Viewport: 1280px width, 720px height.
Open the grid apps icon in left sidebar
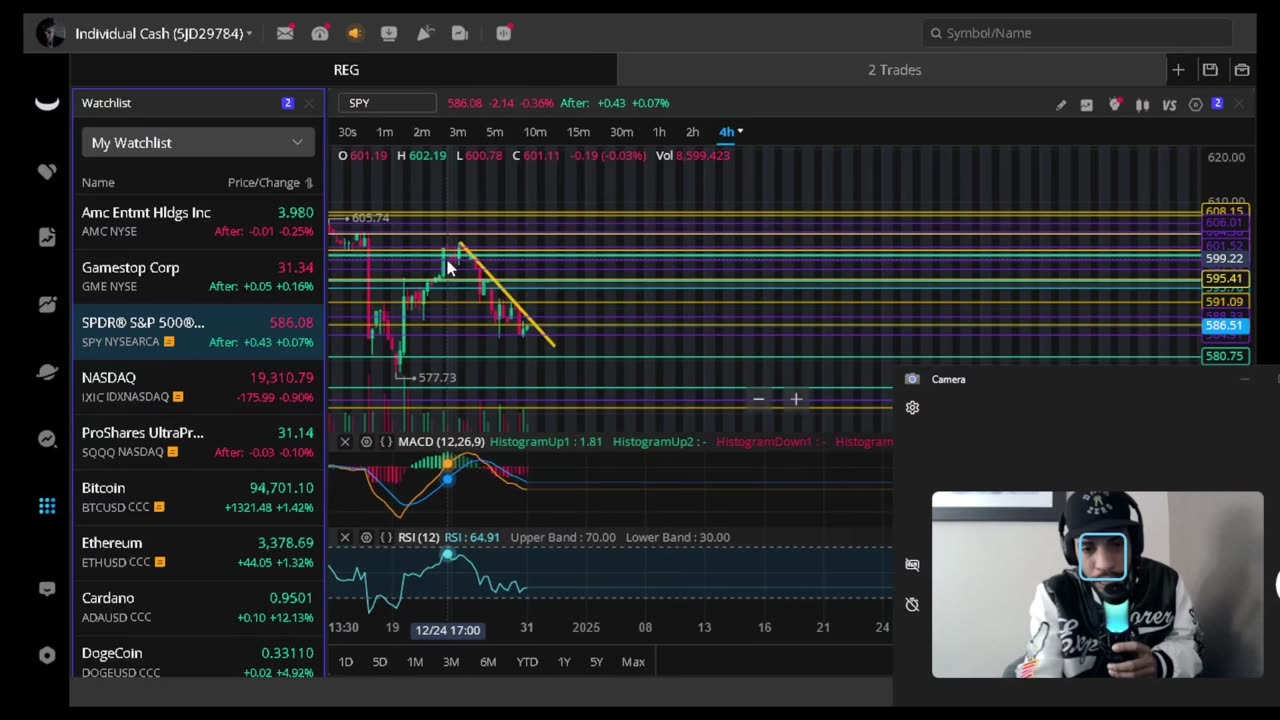47,506
